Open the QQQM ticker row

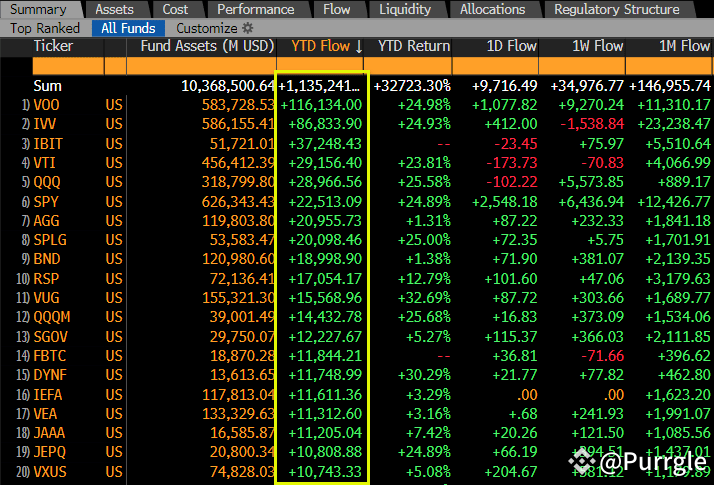pos(52,317)
